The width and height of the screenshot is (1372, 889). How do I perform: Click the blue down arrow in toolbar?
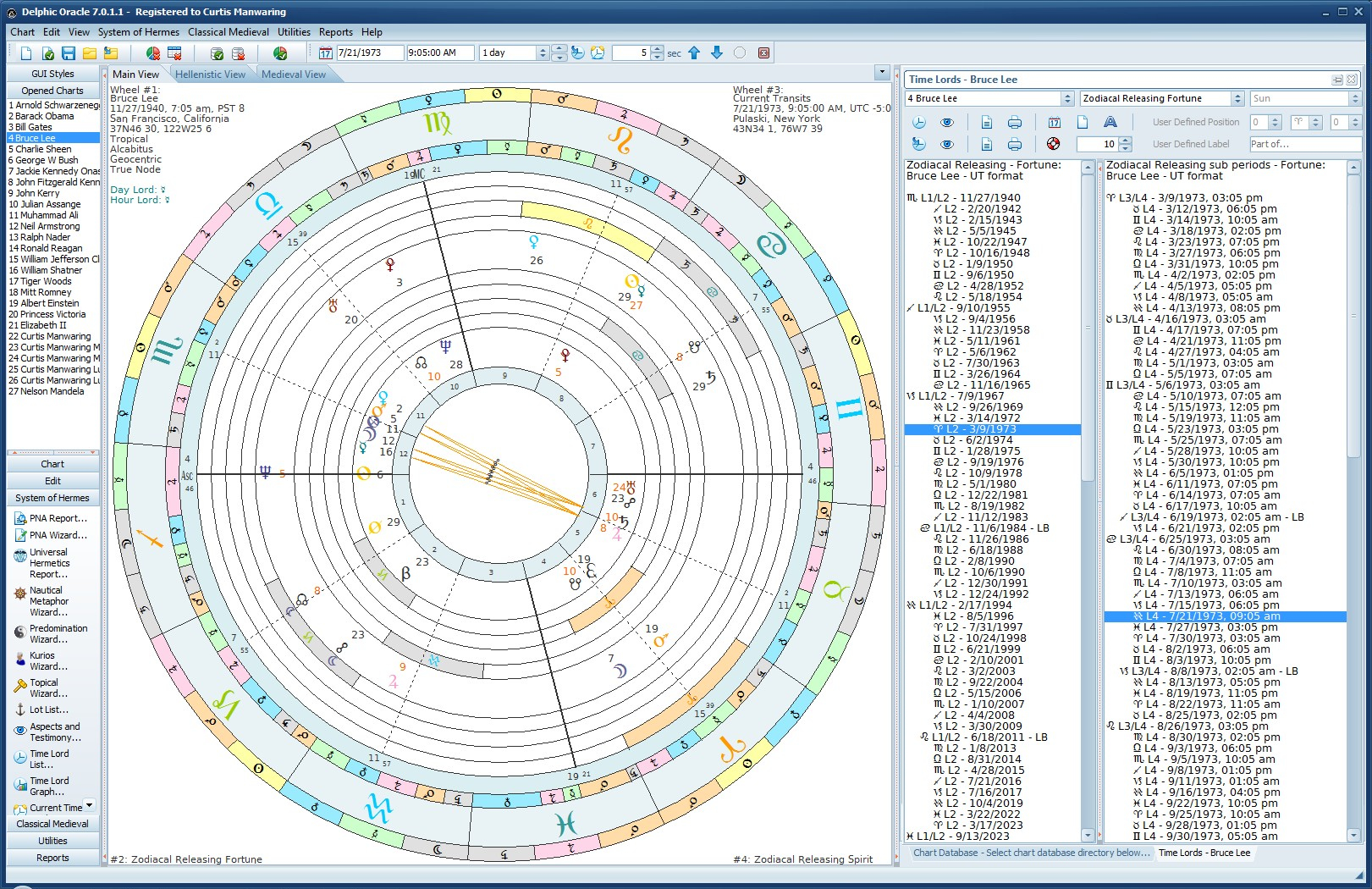(717, 52)
